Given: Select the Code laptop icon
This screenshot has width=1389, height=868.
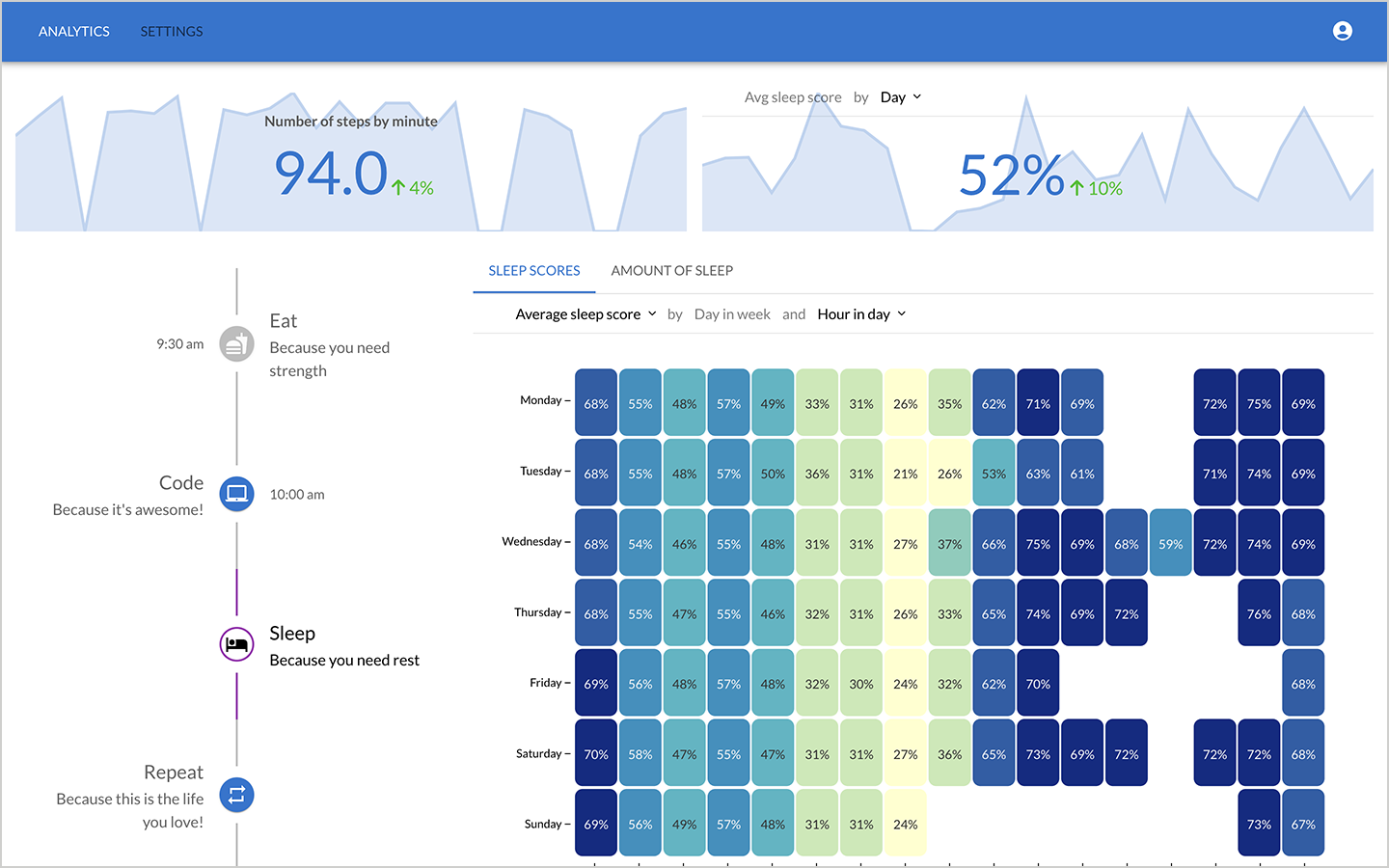Looking at the screenshot, I should (x=236, y=494).
